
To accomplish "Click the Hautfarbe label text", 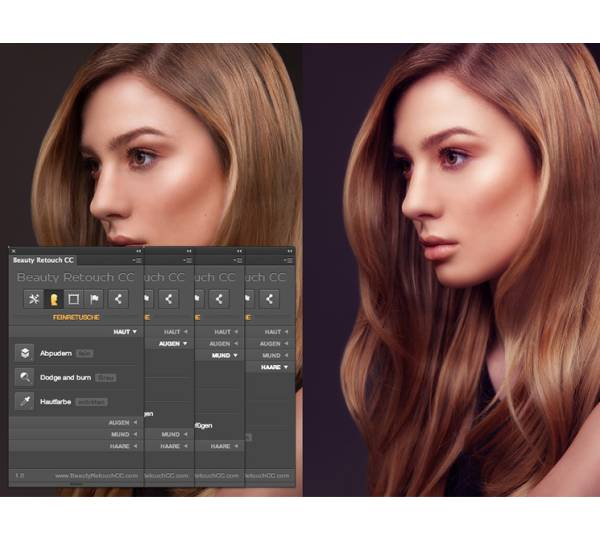I will coord(55,402).
